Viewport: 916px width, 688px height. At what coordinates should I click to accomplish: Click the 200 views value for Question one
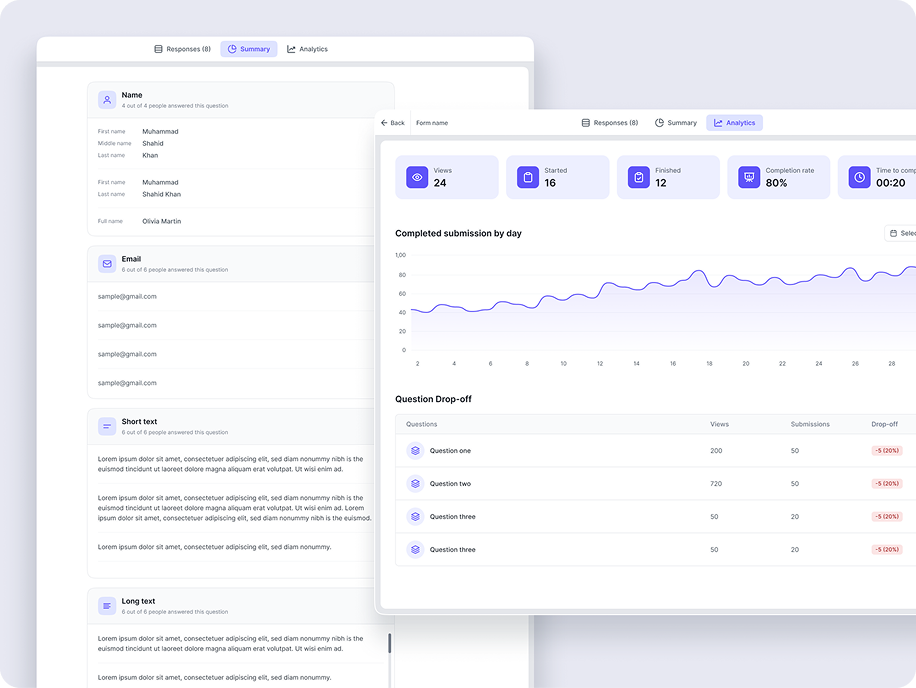pyautogui.click(x=716, y=451)
